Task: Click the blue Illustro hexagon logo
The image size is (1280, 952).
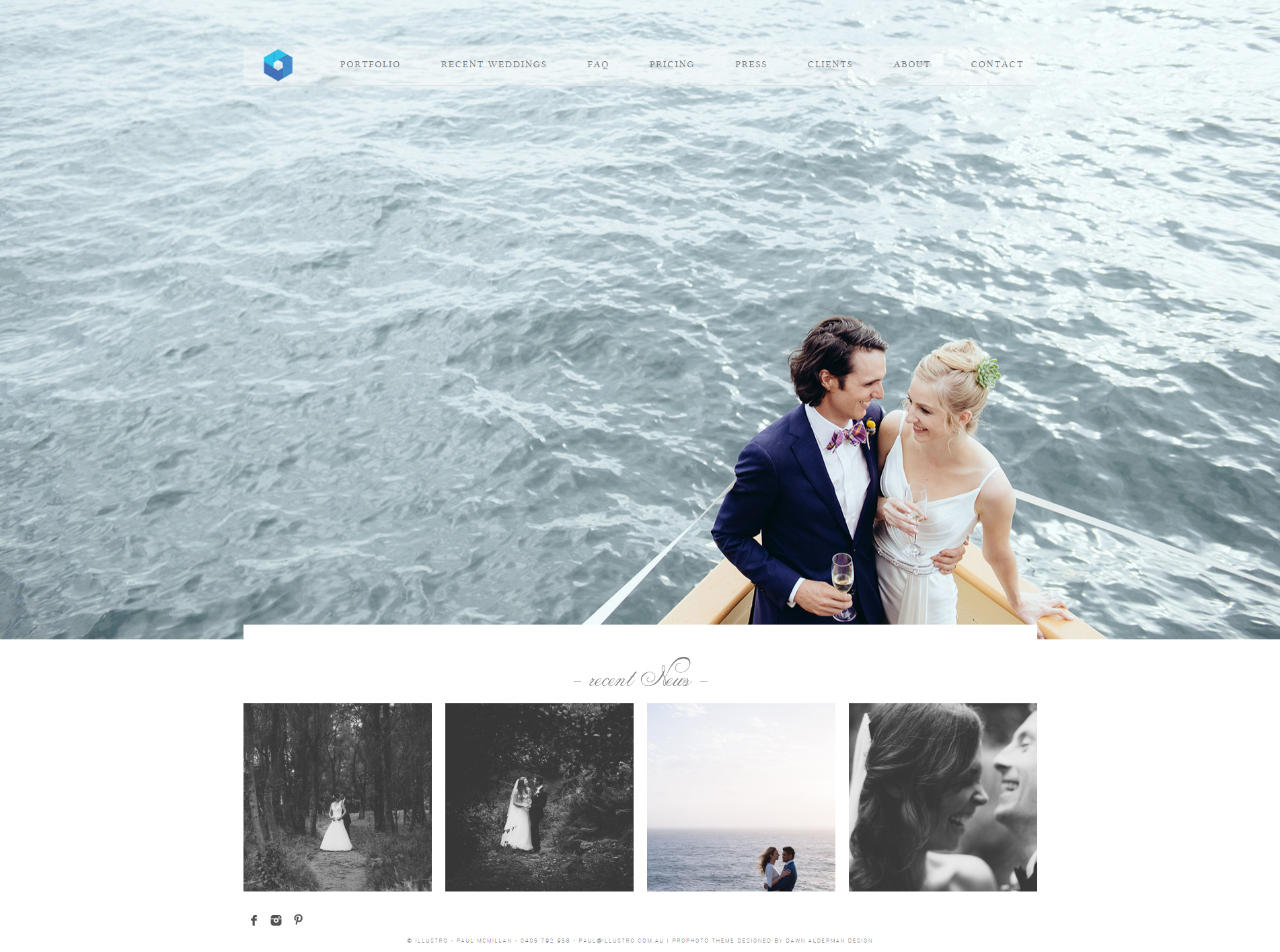Action: (x=278, y=64)
